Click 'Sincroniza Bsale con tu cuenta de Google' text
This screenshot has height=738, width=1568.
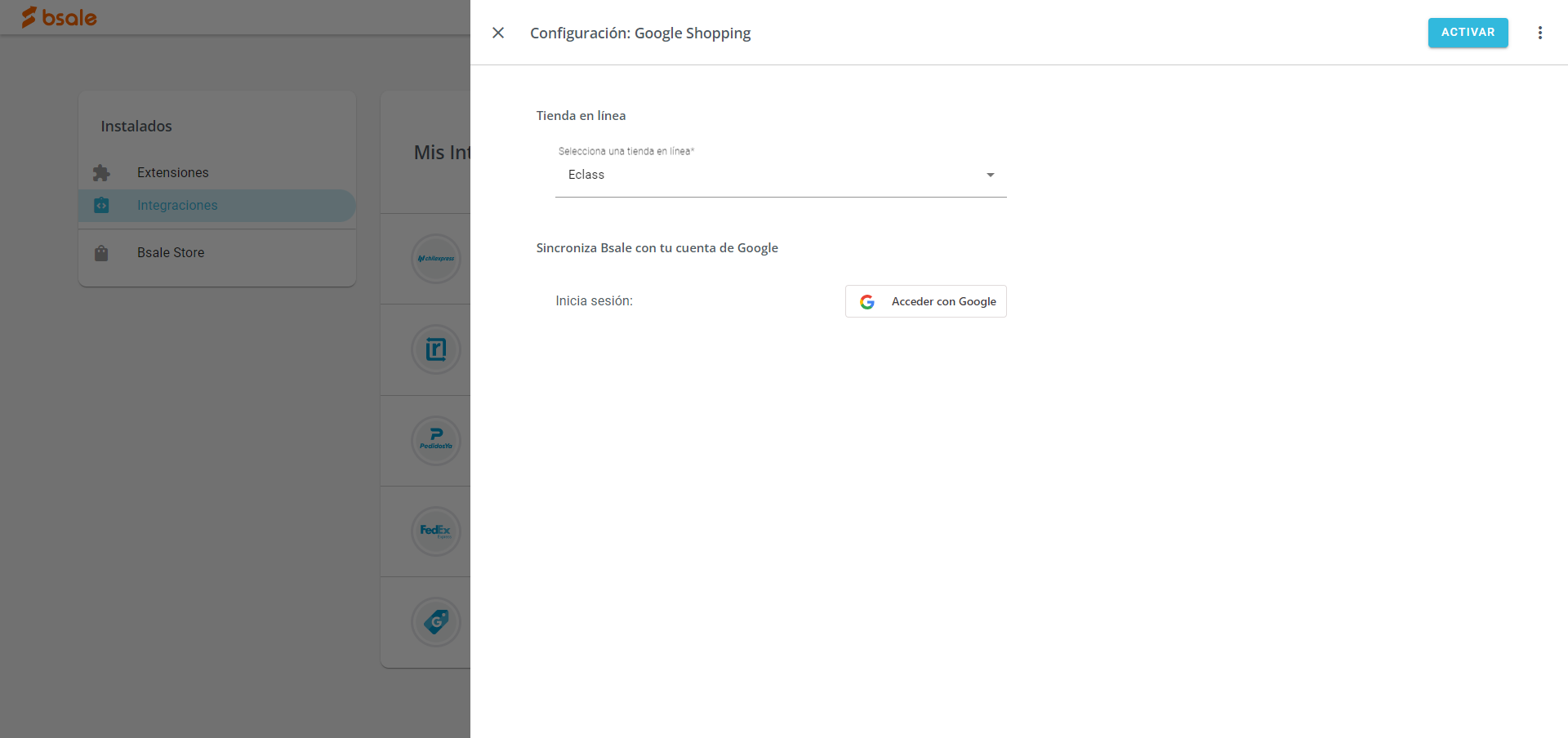pos(657,248)
